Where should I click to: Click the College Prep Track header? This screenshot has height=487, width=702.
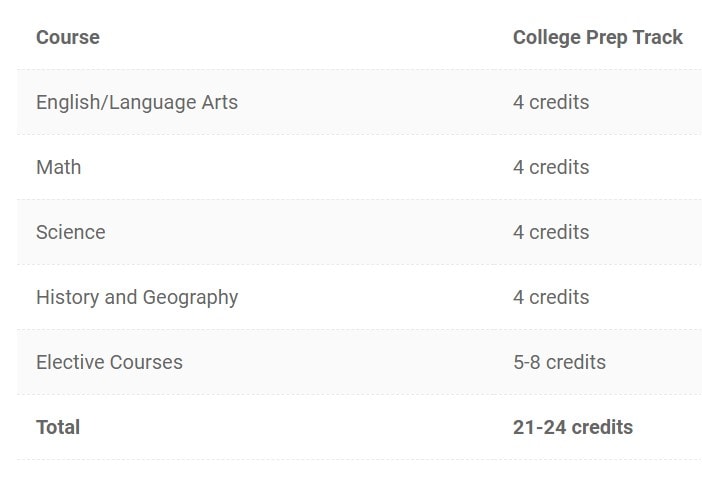598,38
